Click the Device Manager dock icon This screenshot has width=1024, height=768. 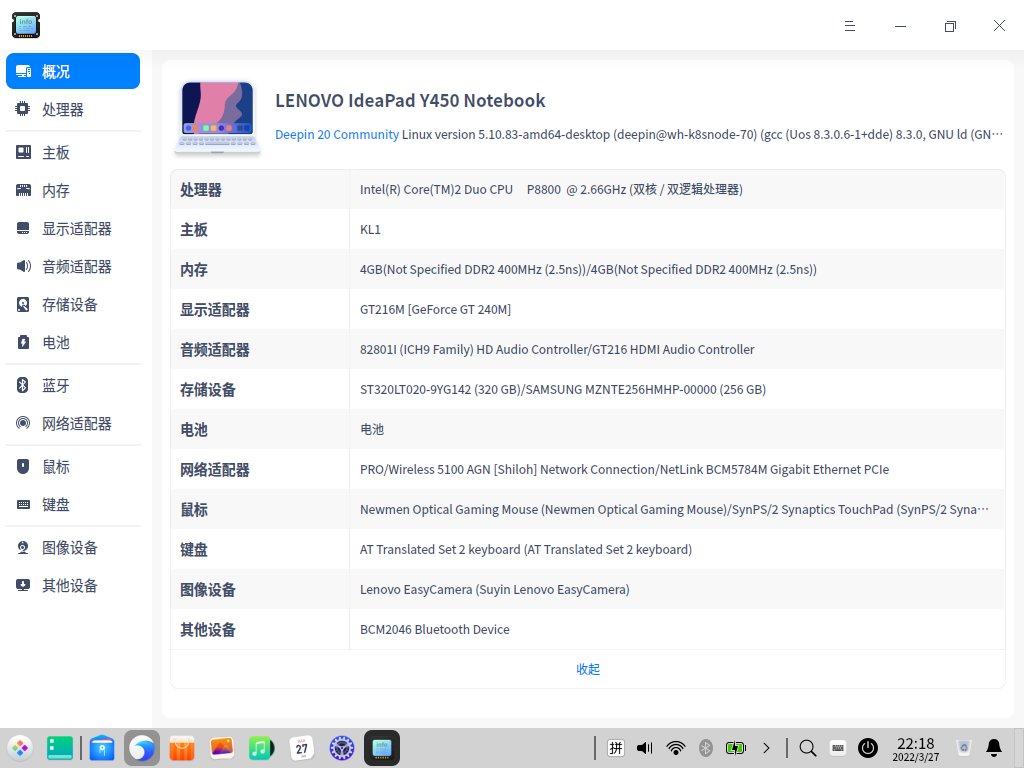(x=381, y=748)
